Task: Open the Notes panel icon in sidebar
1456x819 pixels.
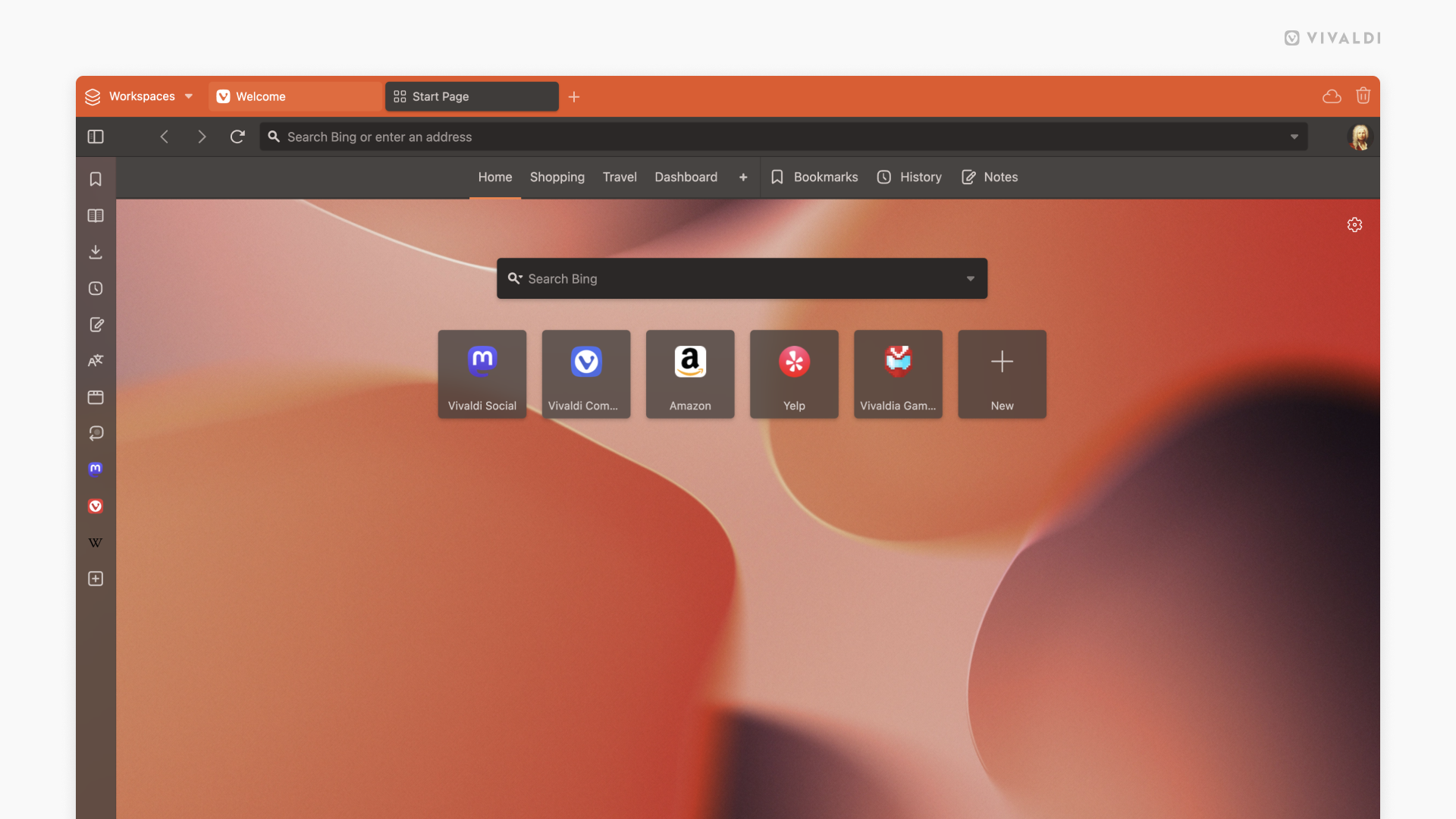Action: coord(96,324)
